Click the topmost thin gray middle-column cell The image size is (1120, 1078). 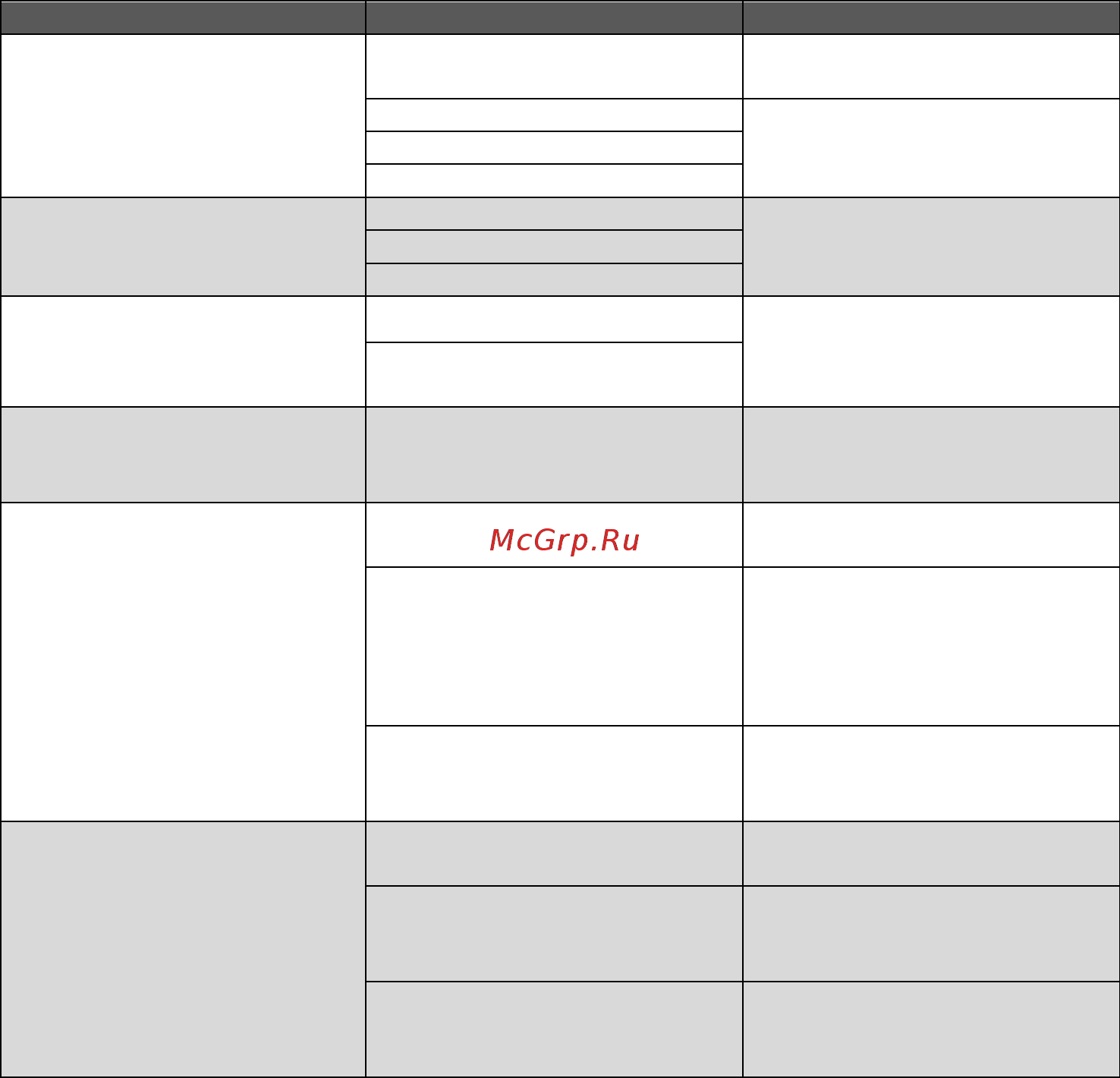554,214
